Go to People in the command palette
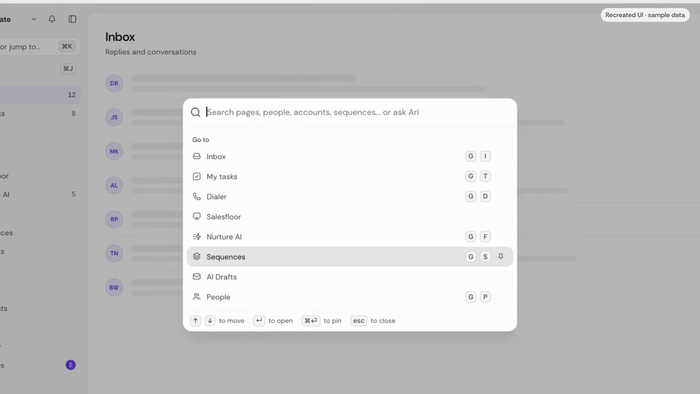Viewport: 700px width, 394px height. tap(350, 297)
